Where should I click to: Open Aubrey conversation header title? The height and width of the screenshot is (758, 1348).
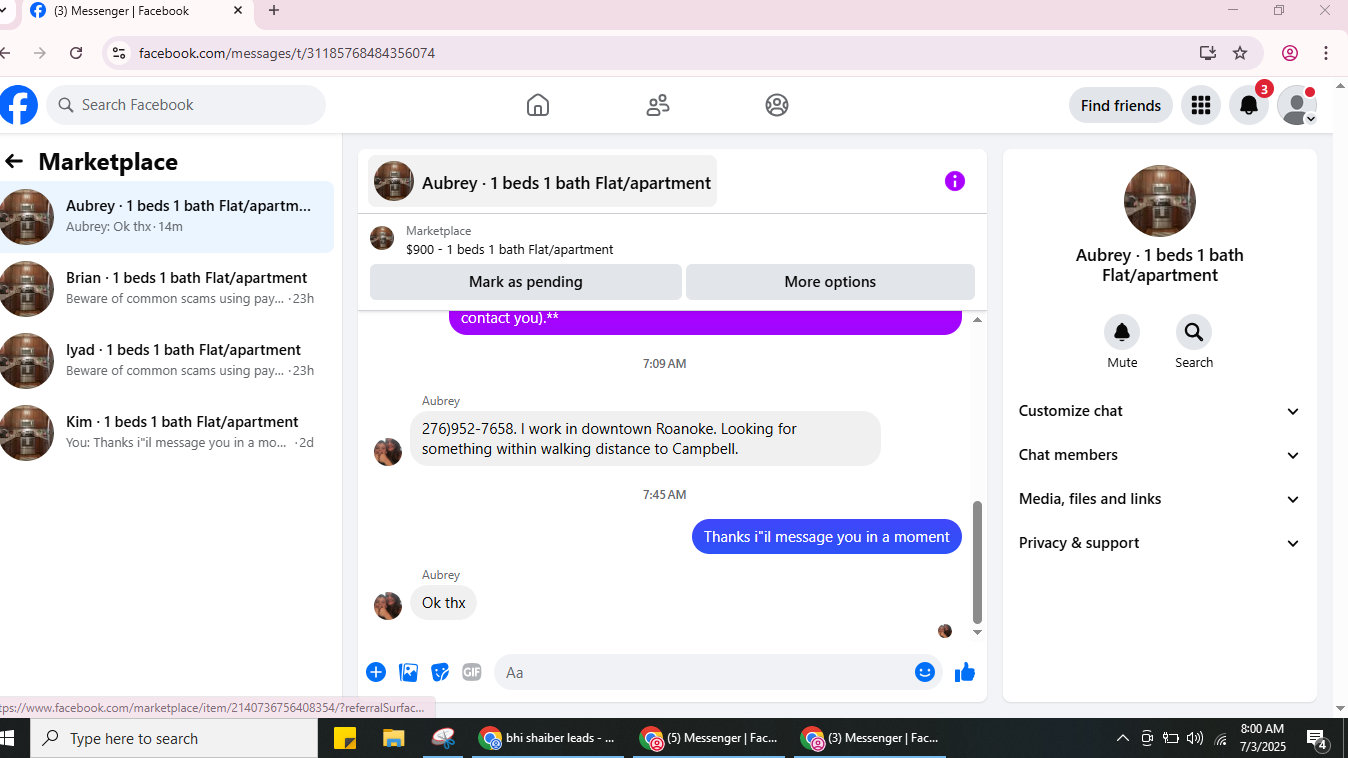(x=543, y=181)
